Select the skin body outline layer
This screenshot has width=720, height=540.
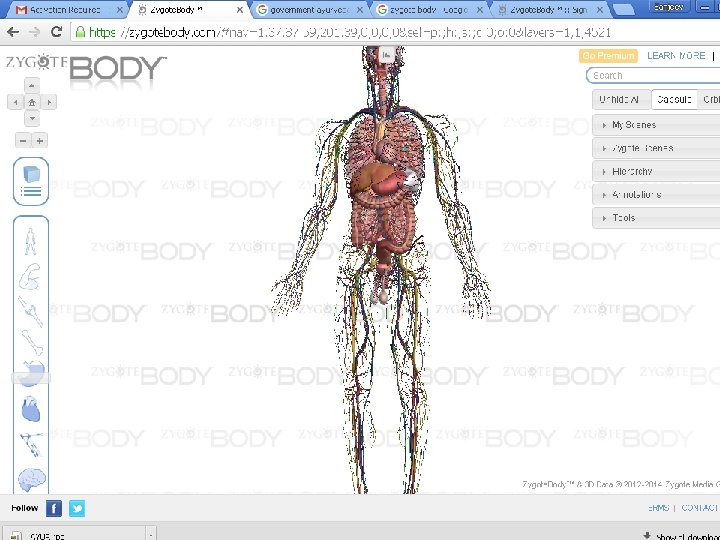click(x=30, y=241)
